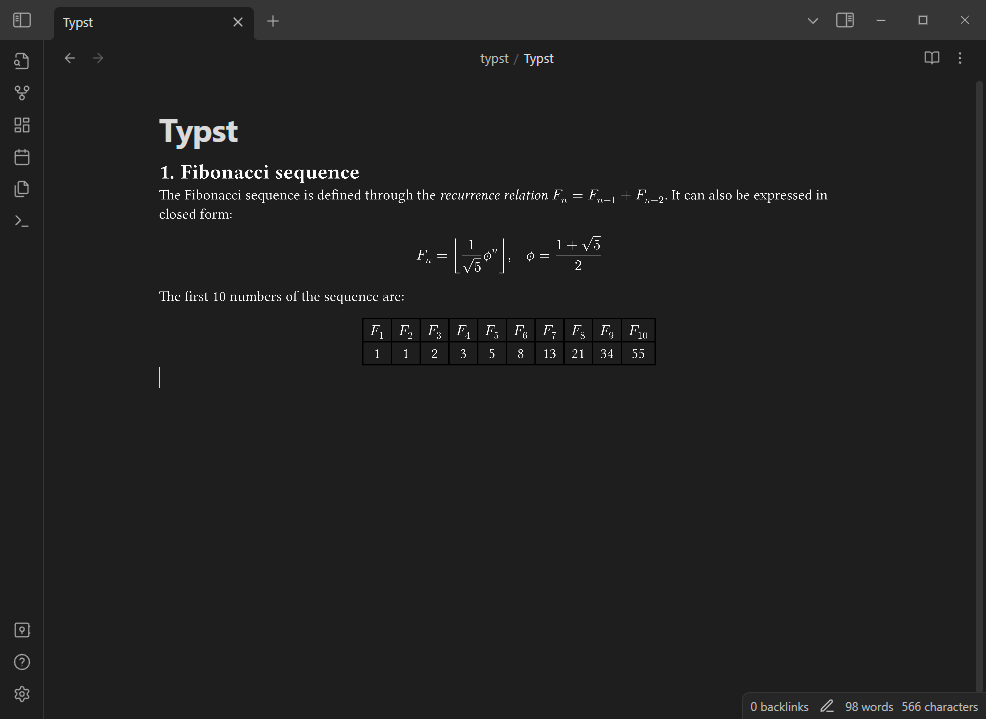Click table cell with value 13

tap(550, 354)
